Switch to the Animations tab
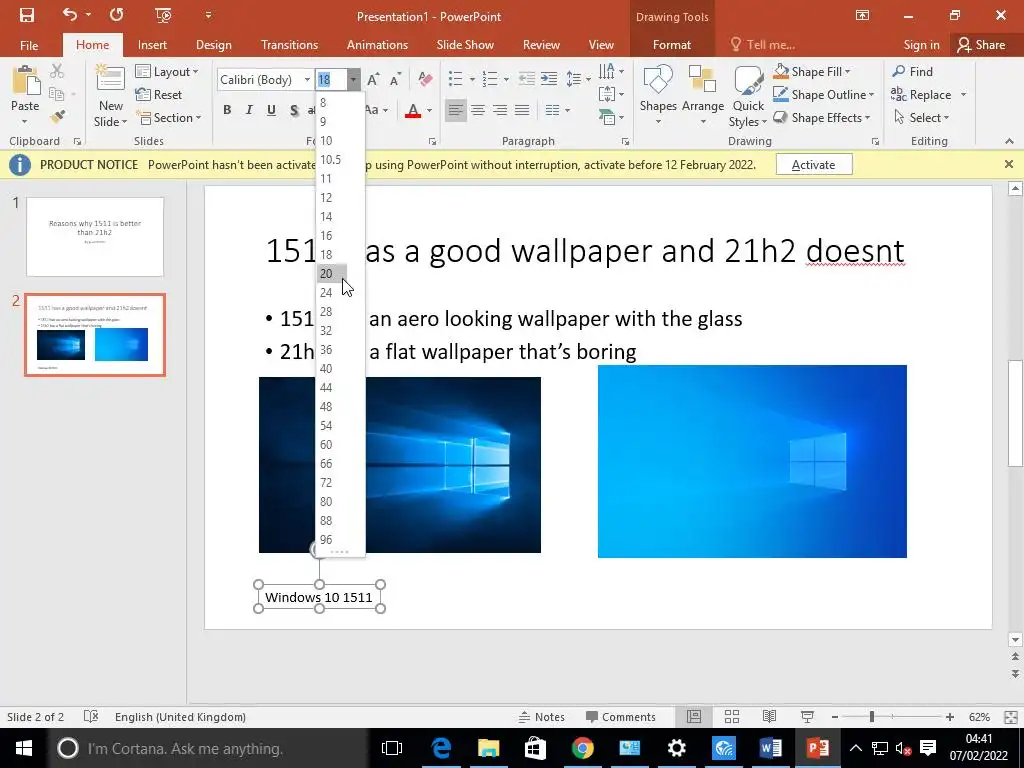The image size is (1024, 768). (x=377, y=45)
